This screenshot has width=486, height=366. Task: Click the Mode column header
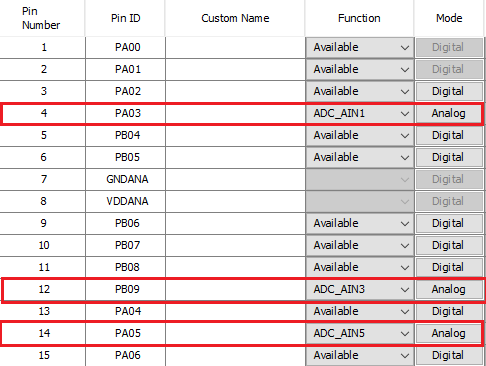click(x=449, y=18)
